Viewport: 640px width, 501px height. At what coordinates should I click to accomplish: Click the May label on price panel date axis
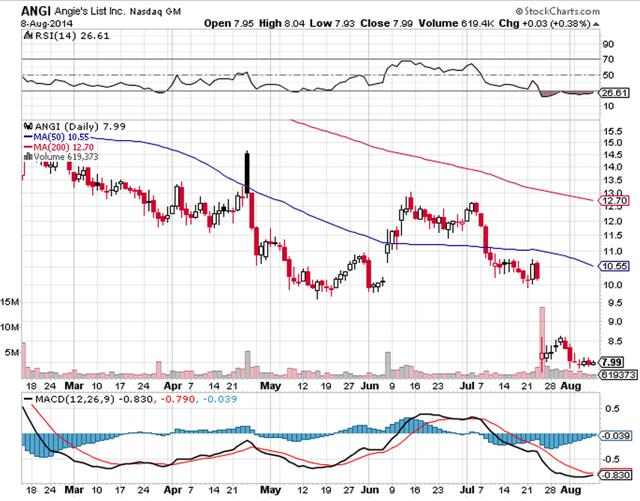[x=271, y=386]
